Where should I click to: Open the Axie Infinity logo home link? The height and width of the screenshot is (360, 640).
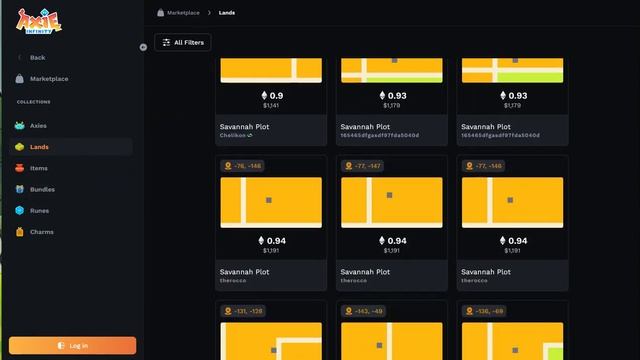(38, 21)
